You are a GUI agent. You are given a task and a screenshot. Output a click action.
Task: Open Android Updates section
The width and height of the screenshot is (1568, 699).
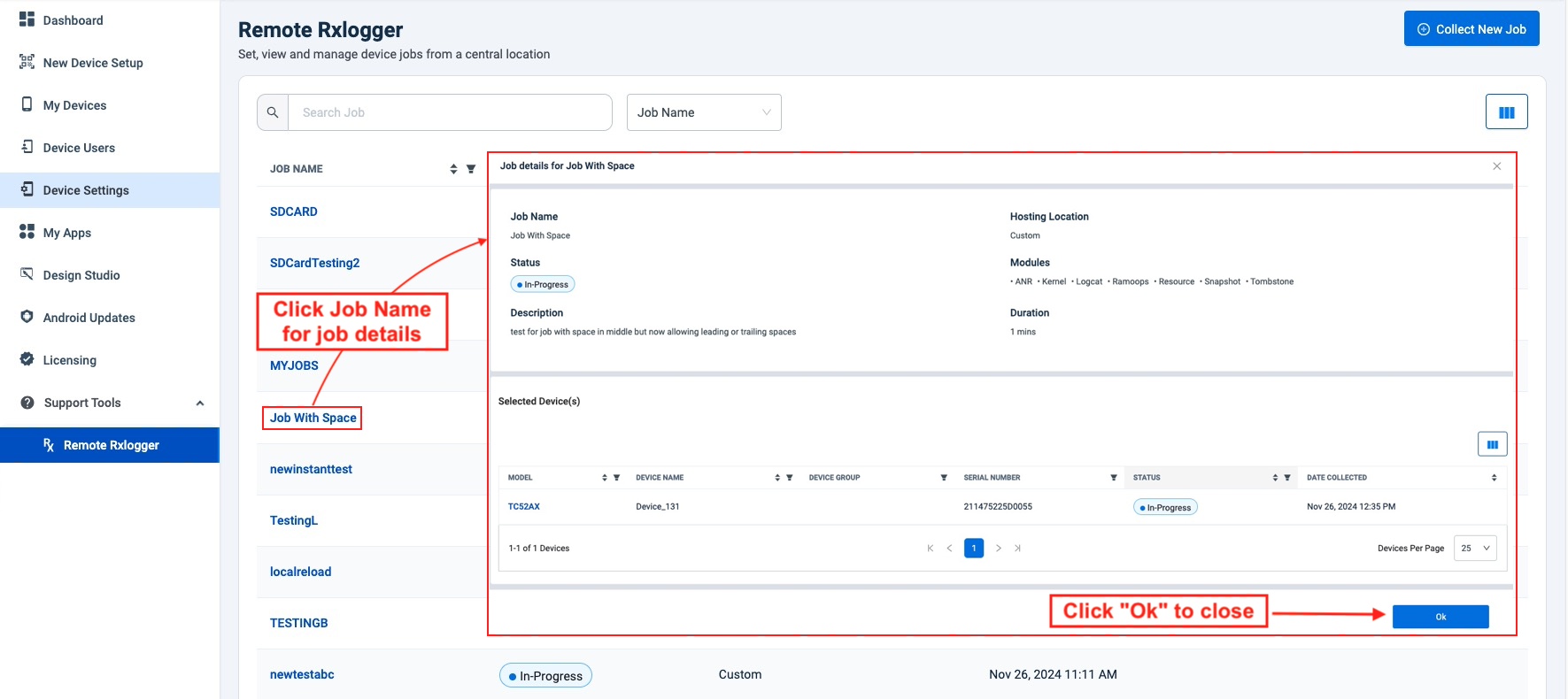[x=89, y=318]
